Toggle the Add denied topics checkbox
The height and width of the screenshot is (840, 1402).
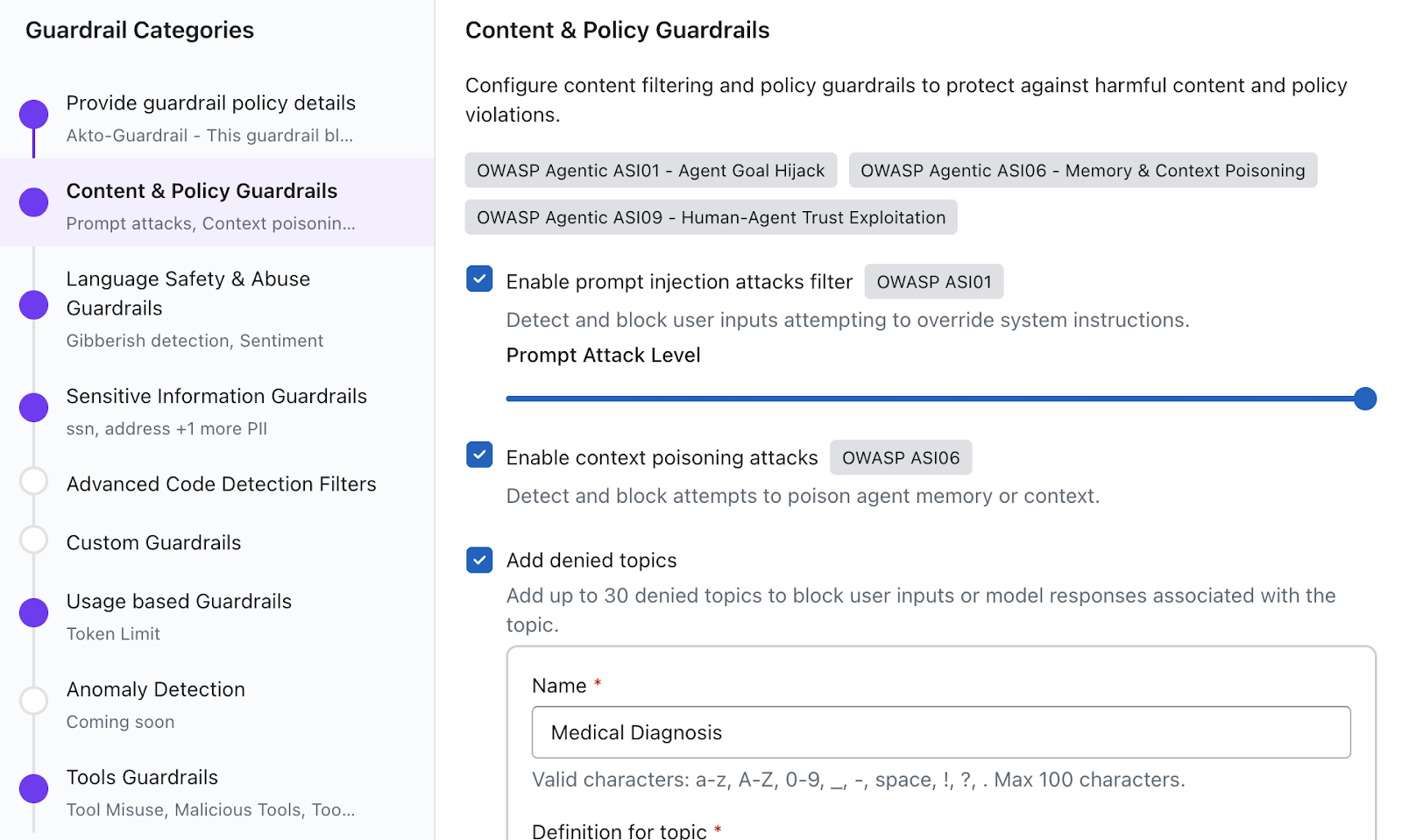479,560
